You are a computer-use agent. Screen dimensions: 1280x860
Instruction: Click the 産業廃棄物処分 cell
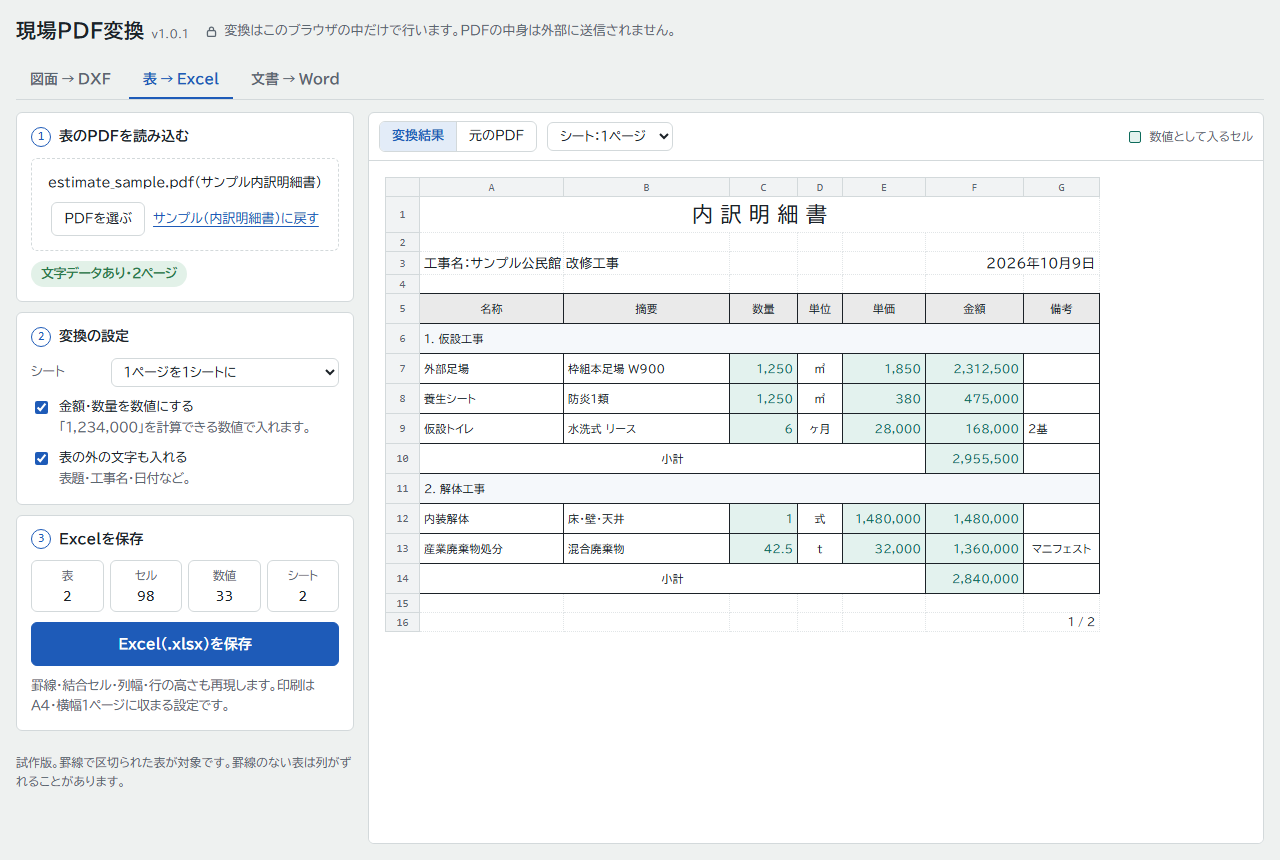pyautogui.click(x=491, y=549)
